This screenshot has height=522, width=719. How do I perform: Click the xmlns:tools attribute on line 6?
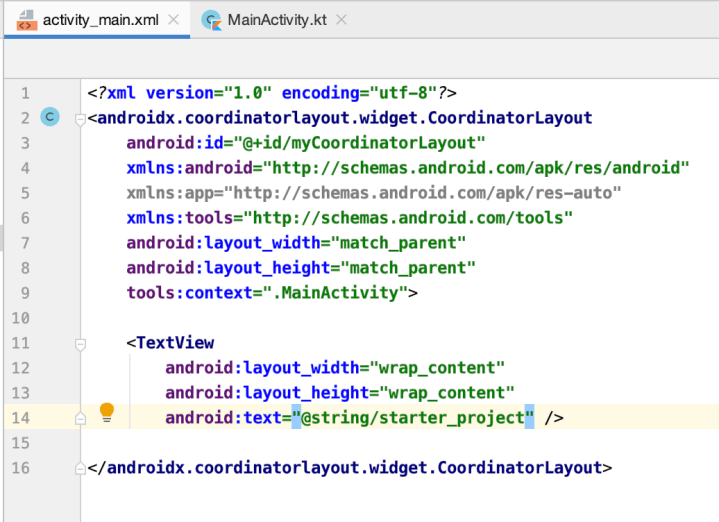pyautogui.click(x=349, y=218)
